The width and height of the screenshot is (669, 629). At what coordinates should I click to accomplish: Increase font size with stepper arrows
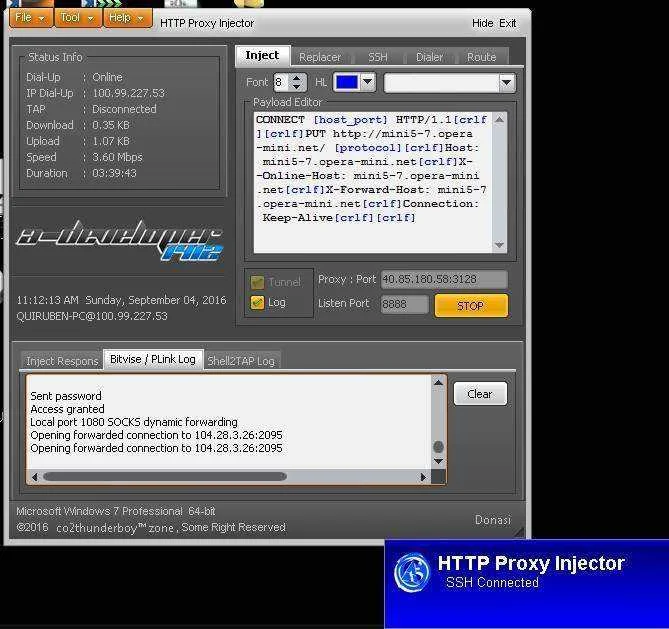[297, 78]
